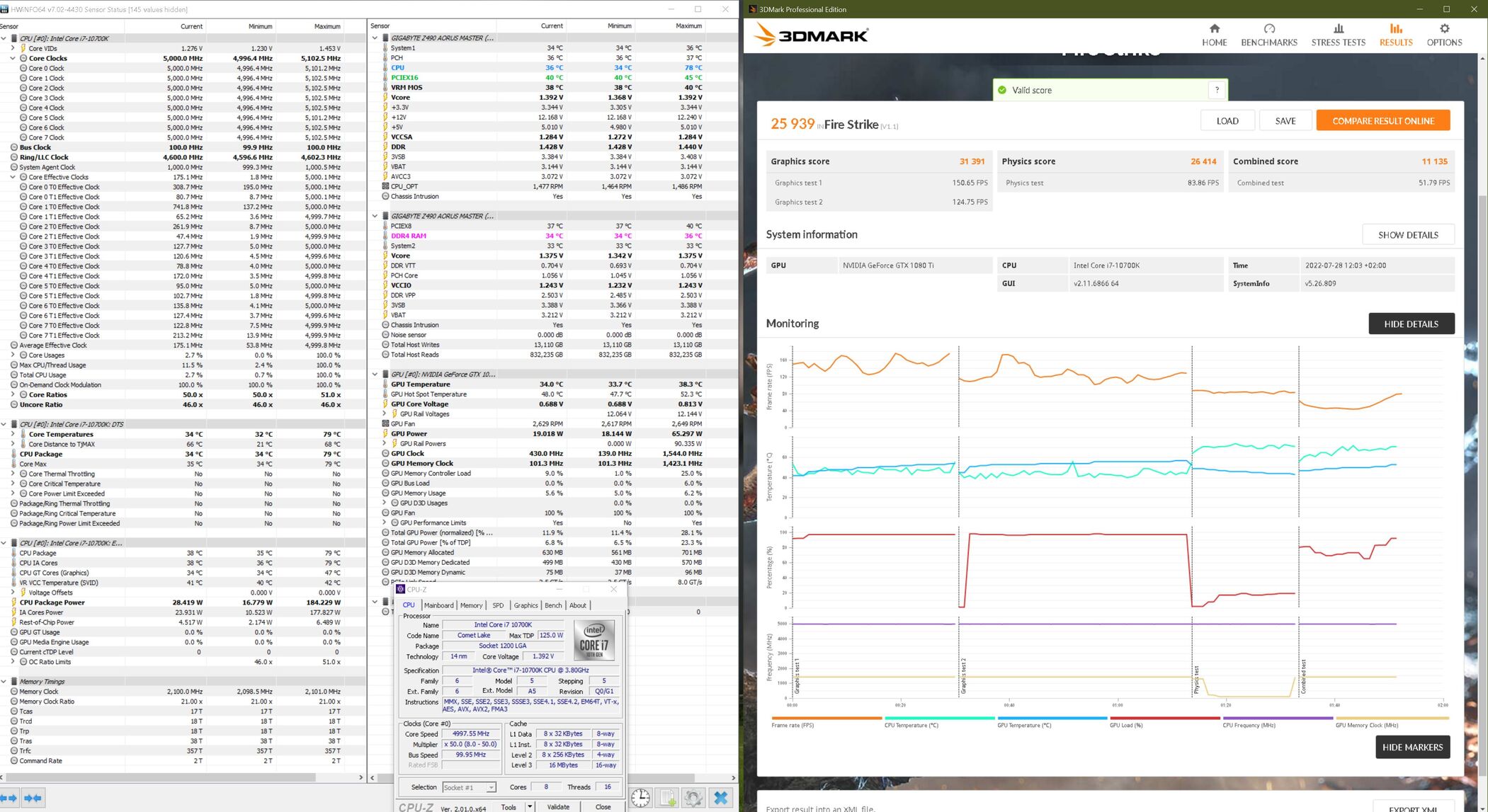Click the HIDE MARKERS button
The height and width of the screenshot is (812, 1488).
pyautogui.click(x=1412, y=747)
